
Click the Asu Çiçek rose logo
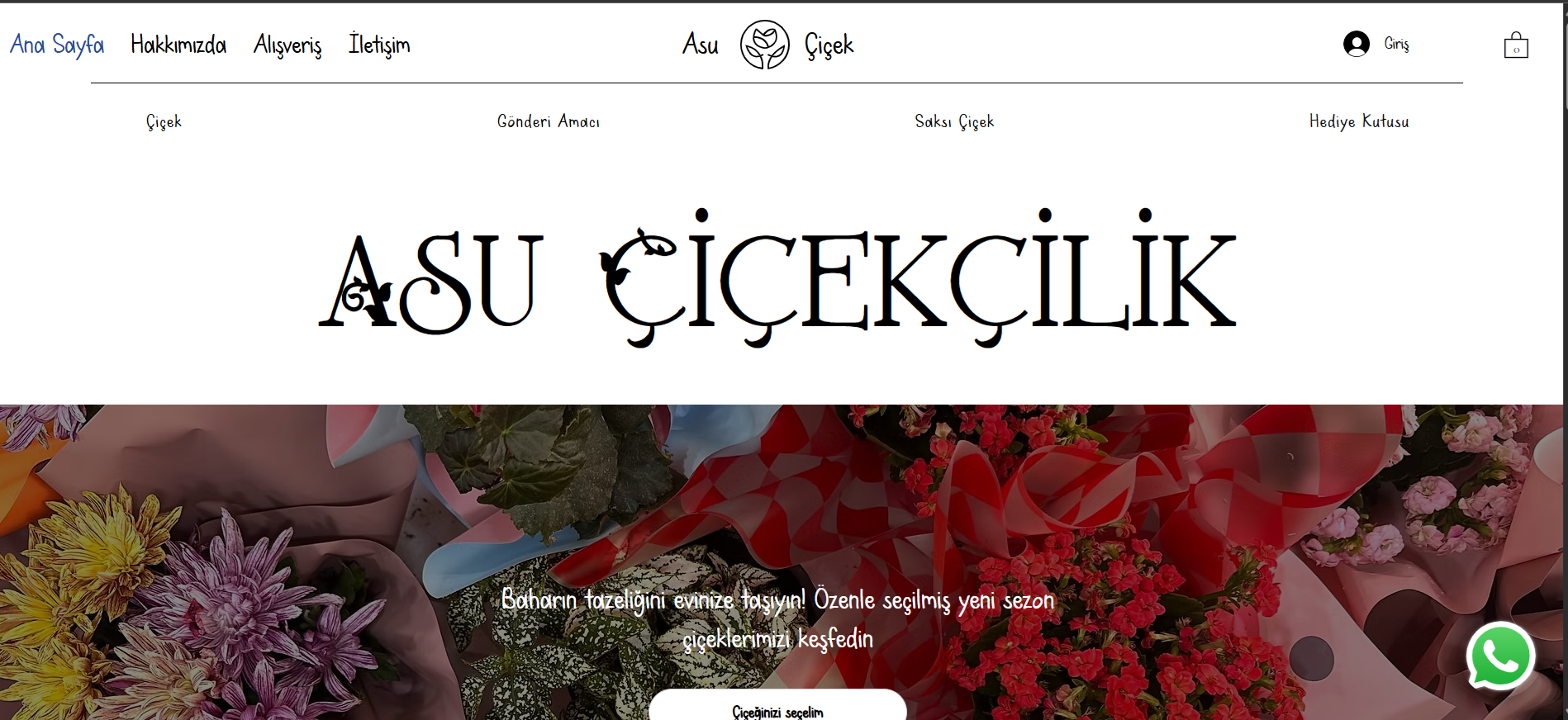(x=764, y=45)
